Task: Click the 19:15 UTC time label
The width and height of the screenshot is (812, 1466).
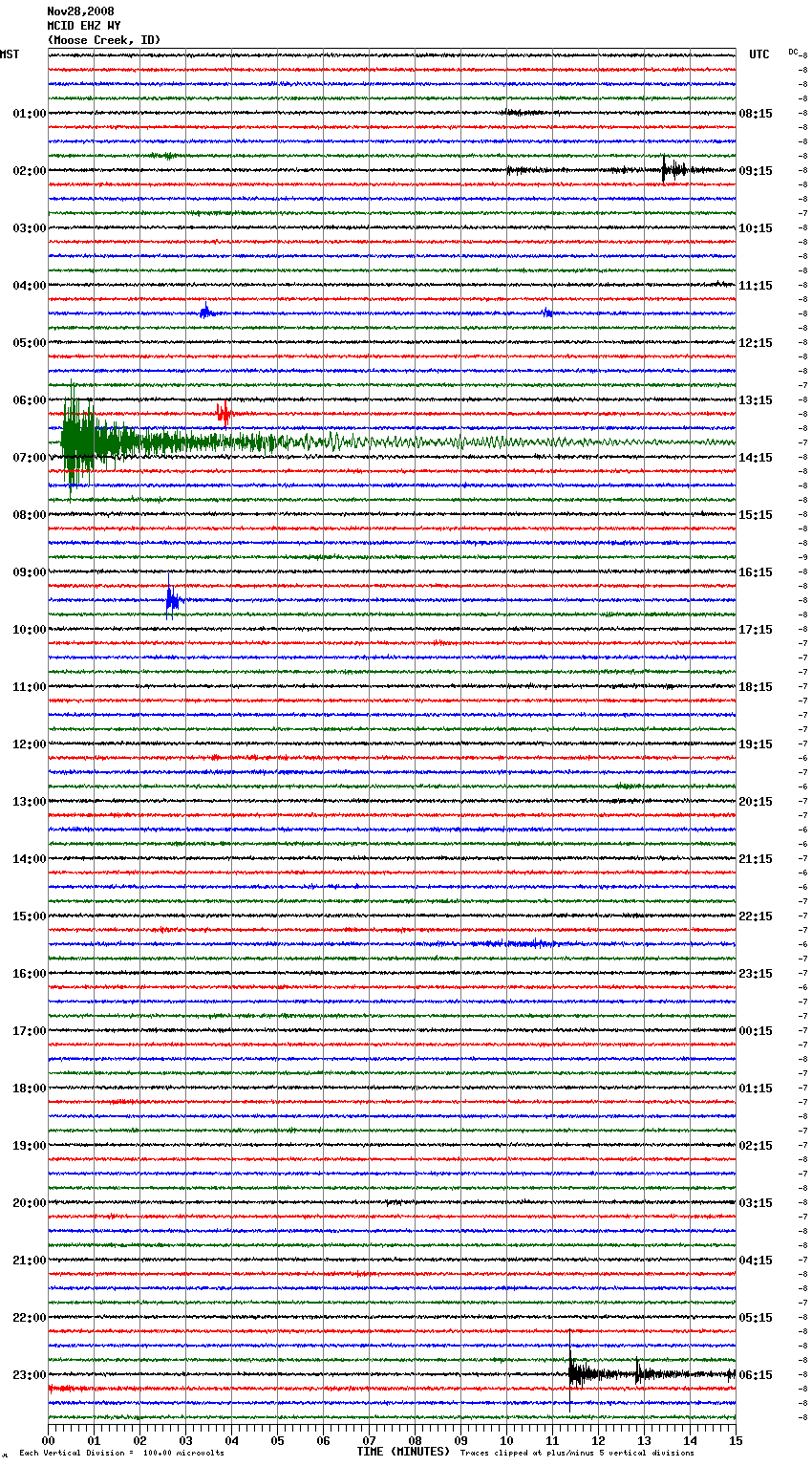Action: pos(756,744)
